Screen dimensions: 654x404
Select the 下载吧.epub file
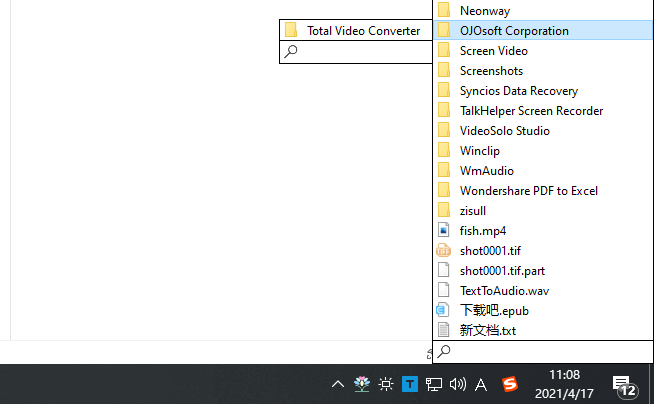coord(543,311)
